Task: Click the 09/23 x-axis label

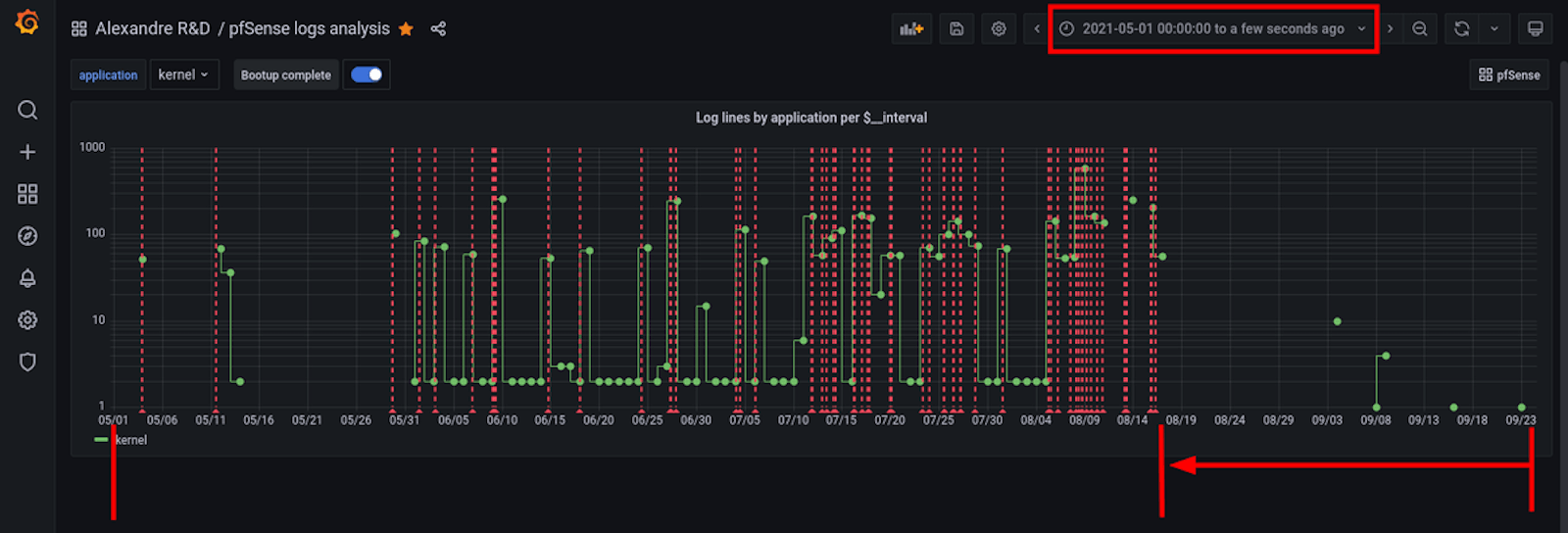Action: (1521, 420)
